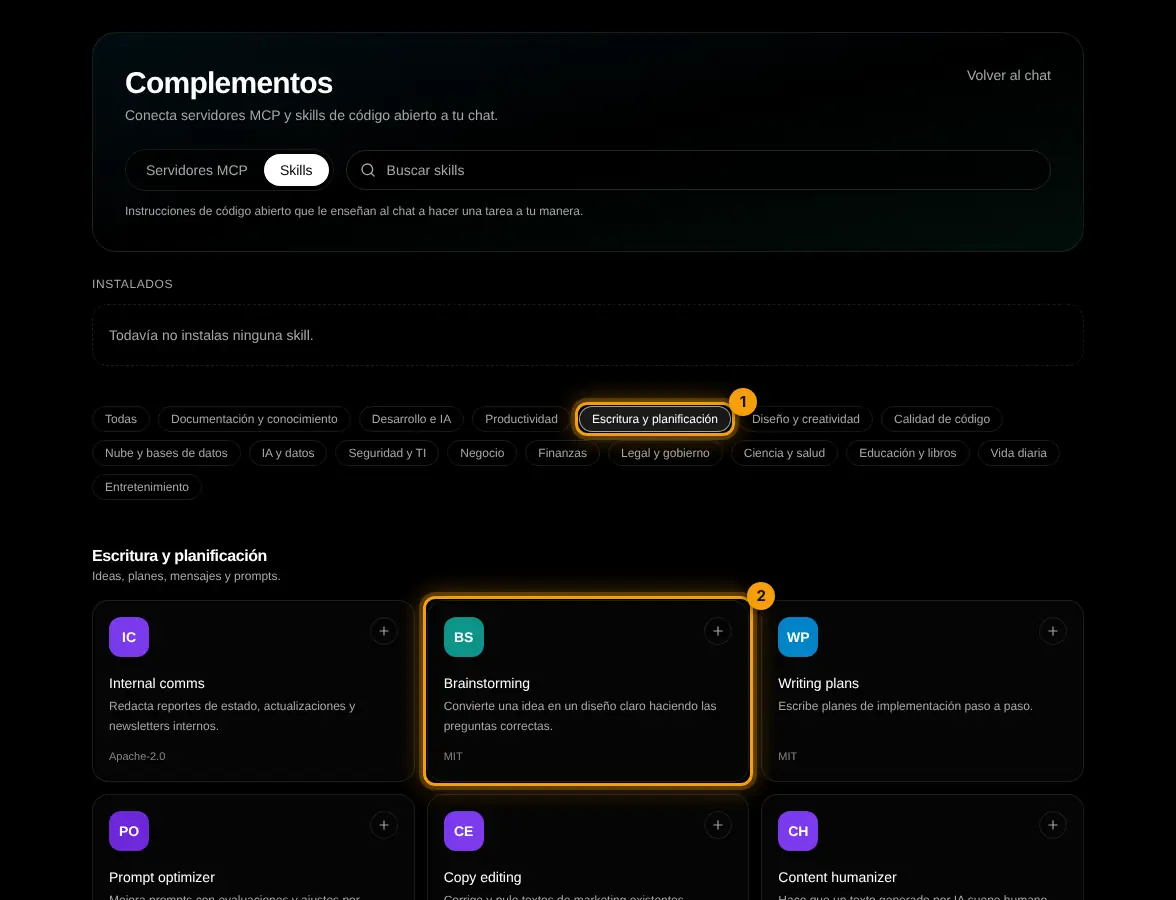Click 'Escribe planes de implementación paso a paso.'

(905, 706)
